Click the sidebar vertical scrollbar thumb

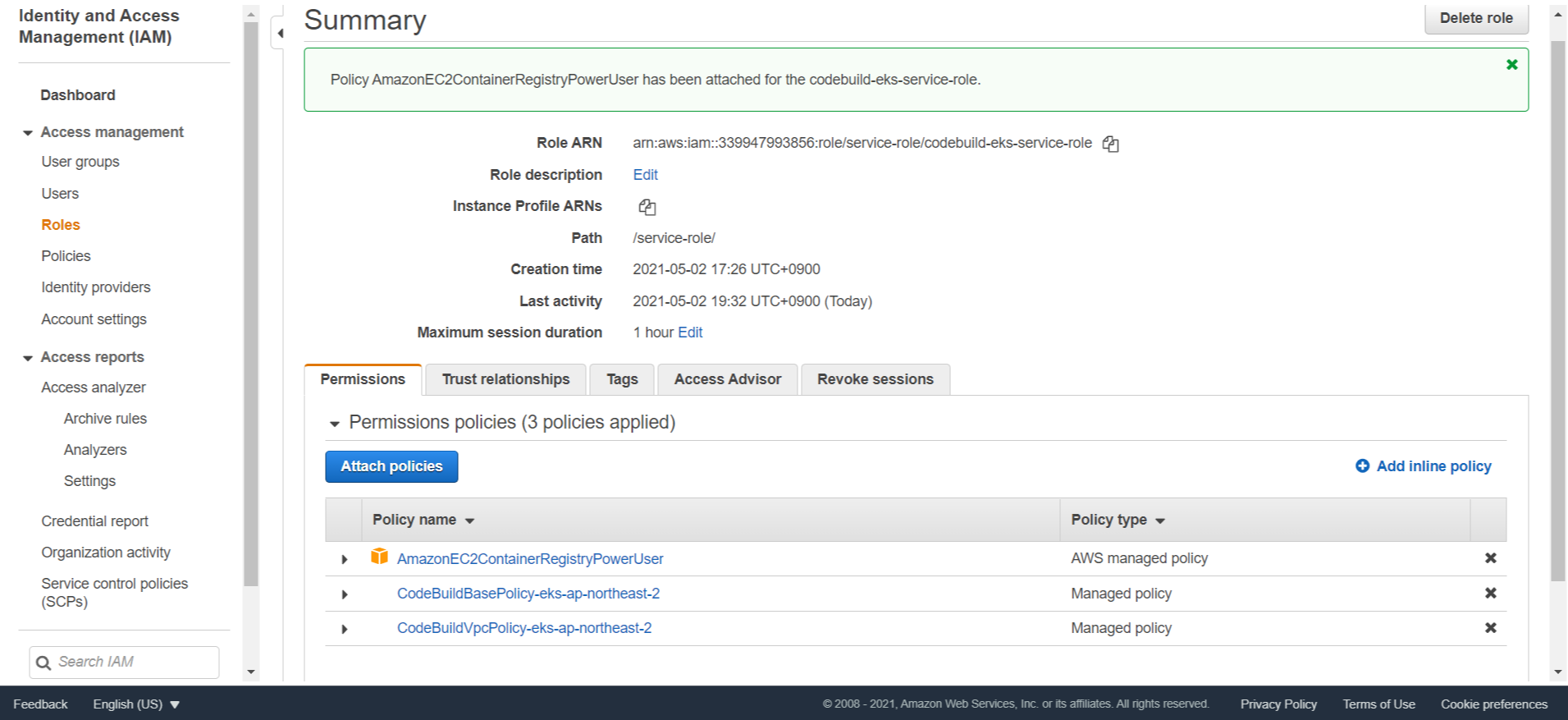251,304
